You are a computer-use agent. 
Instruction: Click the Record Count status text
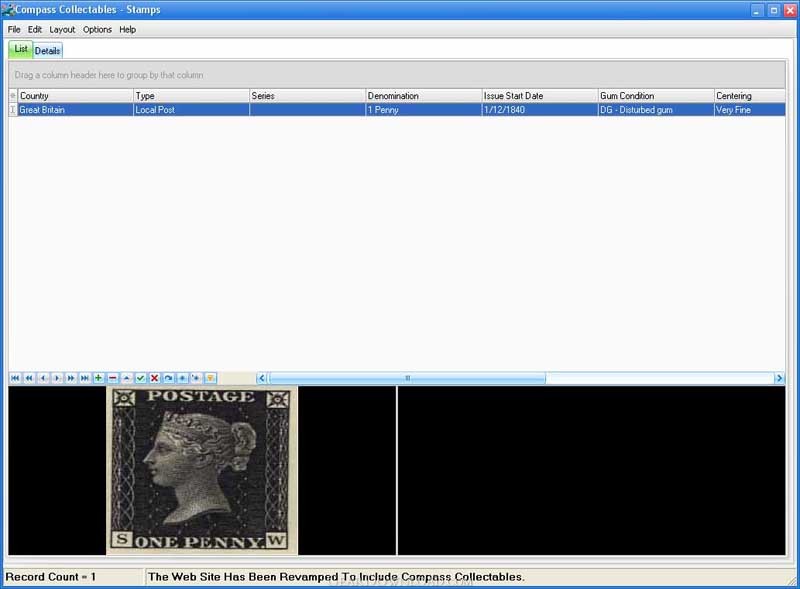[51, 577]
